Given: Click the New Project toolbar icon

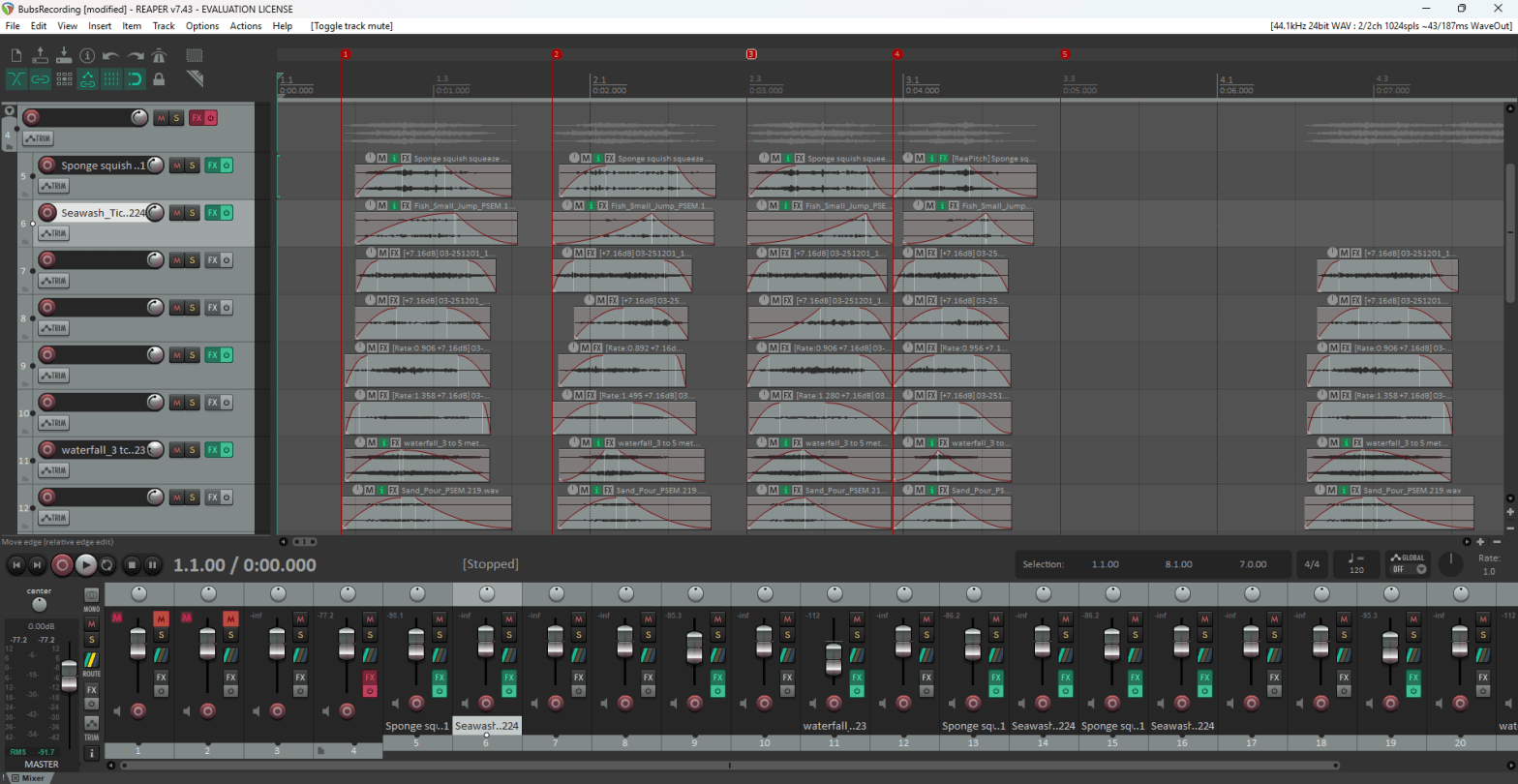Looking at the screenshot, I should point(16,56).
